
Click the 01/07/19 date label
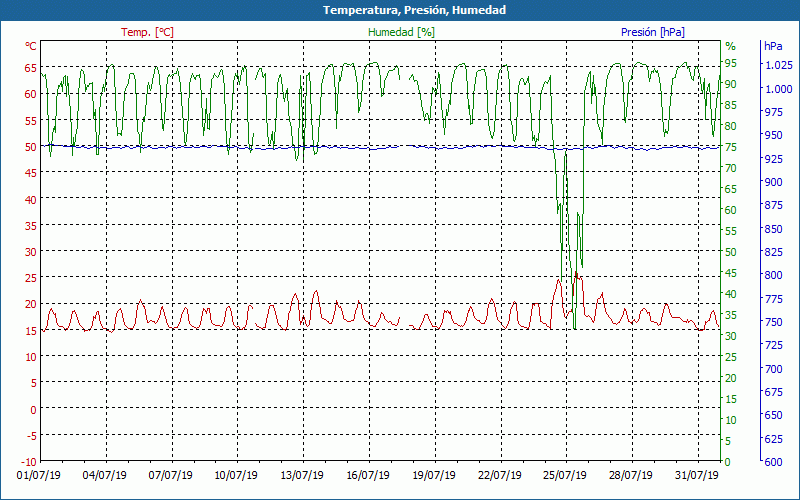click(x=39, y=476)
